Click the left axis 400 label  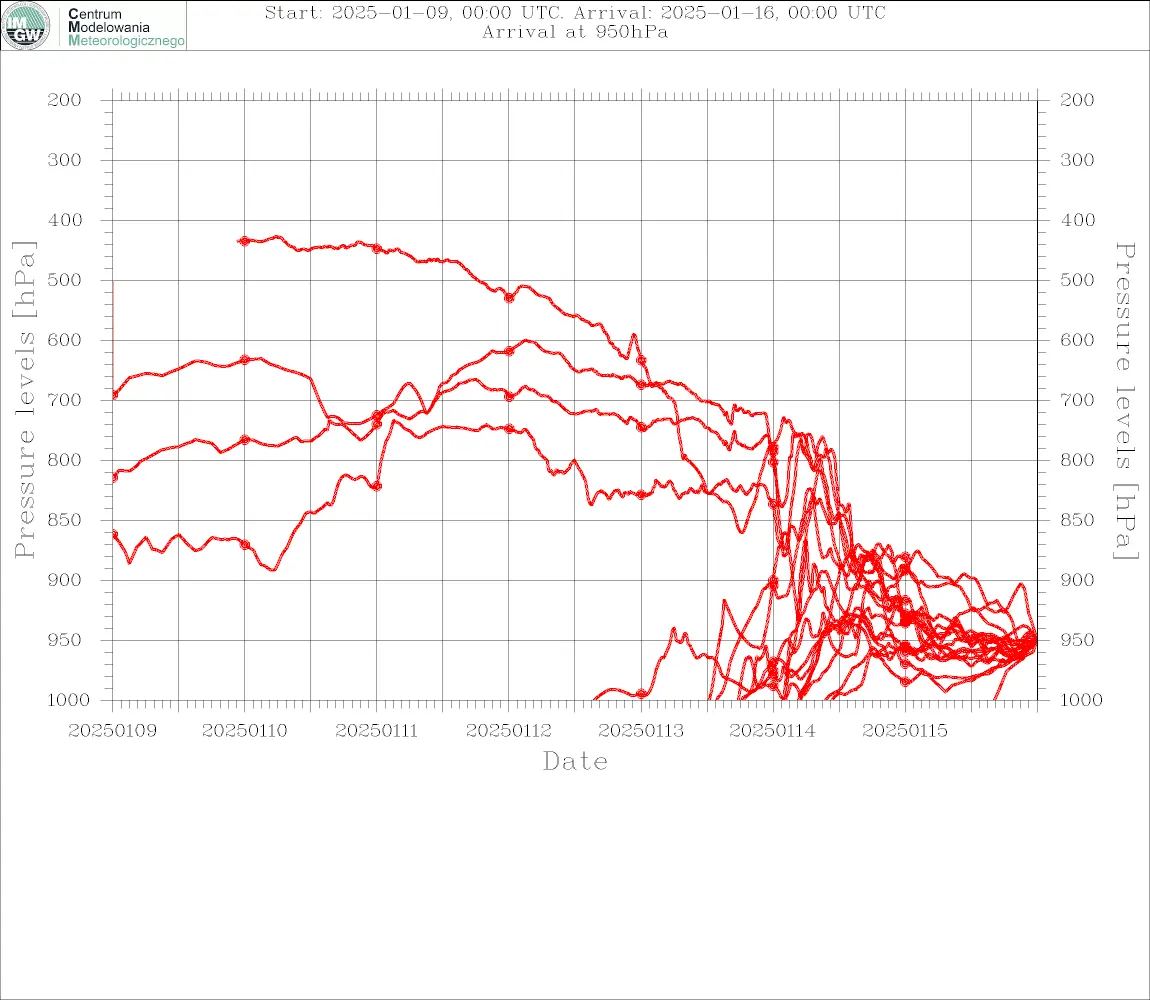coord(65,220)
